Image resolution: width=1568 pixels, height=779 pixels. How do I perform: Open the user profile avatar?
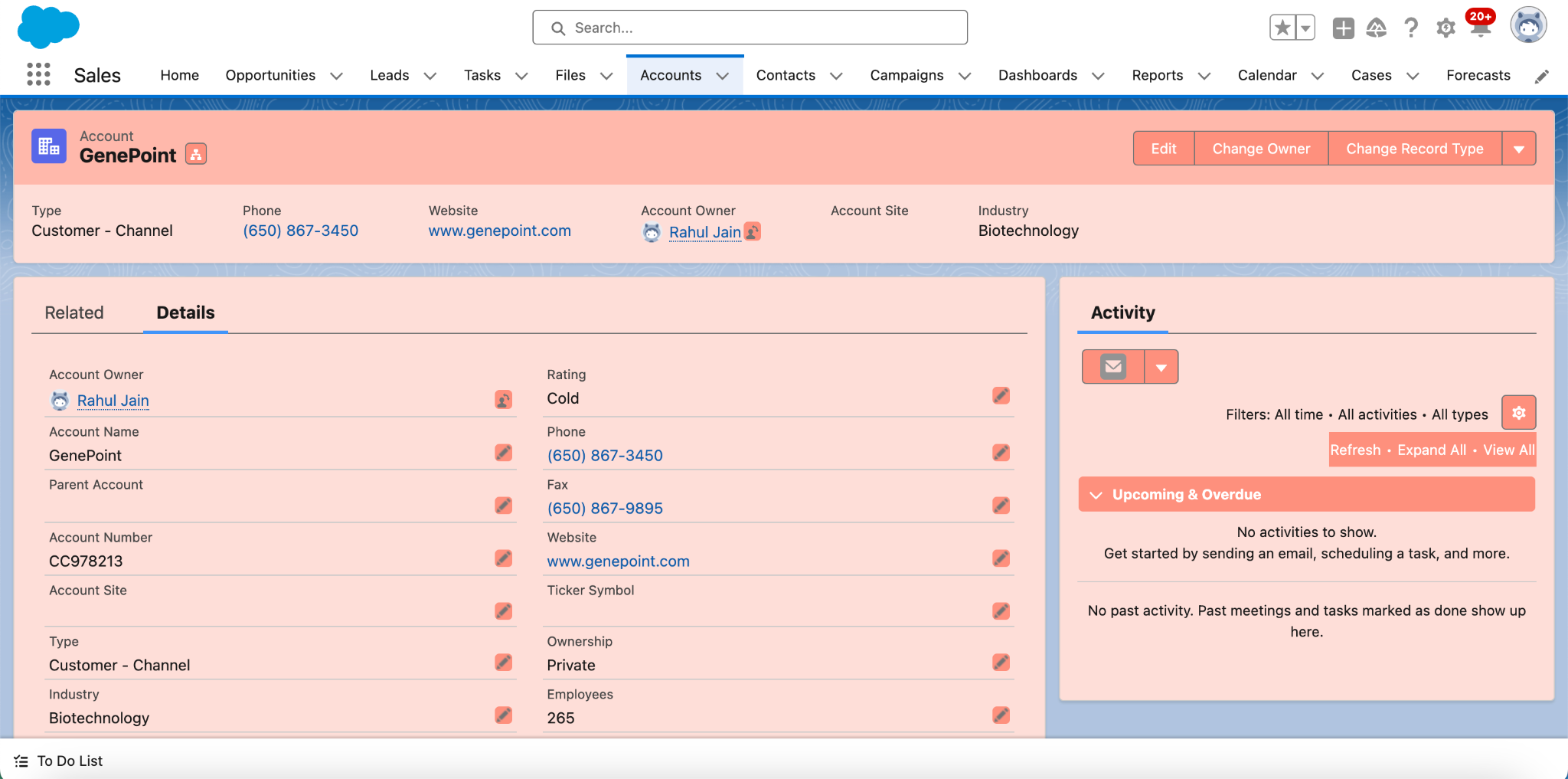tap(1528, 25)
